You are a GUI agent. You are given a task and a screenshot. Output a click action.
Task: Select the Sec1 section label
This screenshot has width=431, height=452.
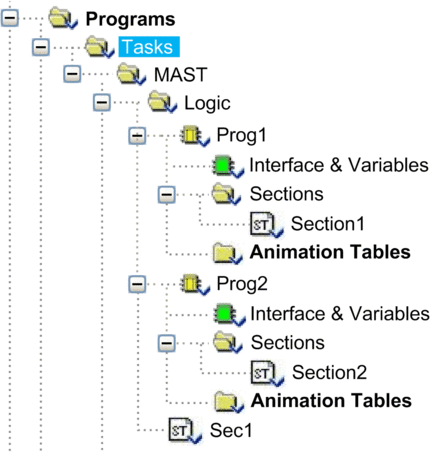pyautogui.click(x=231, y=430)
